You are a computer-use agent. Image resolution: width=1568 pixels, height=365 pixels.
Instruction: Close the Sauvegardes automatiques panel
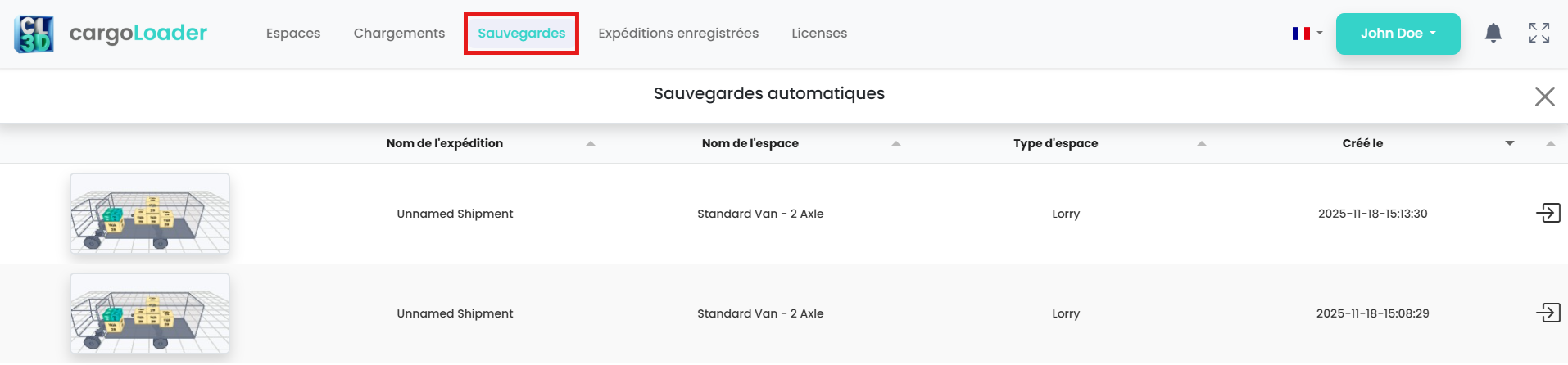[x=1544, y=97]
